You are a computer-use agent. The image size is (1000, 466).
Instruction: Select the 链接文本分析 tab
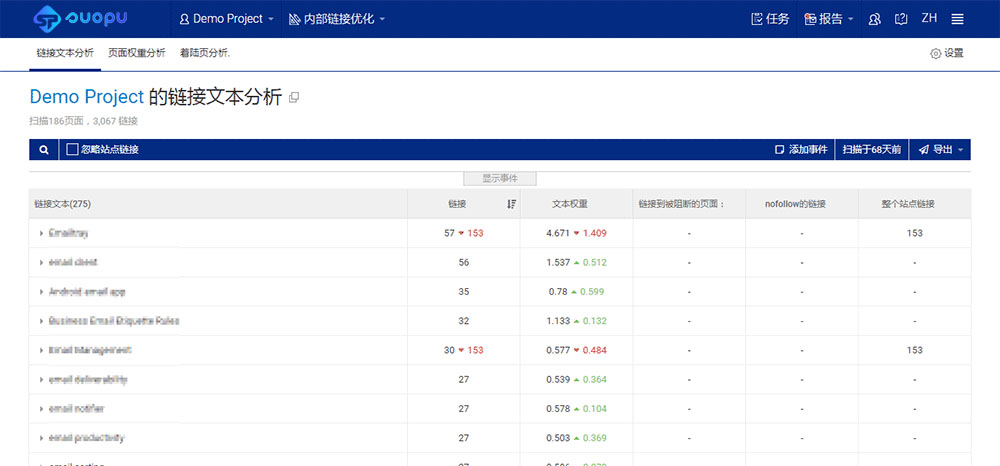[65, 54]
